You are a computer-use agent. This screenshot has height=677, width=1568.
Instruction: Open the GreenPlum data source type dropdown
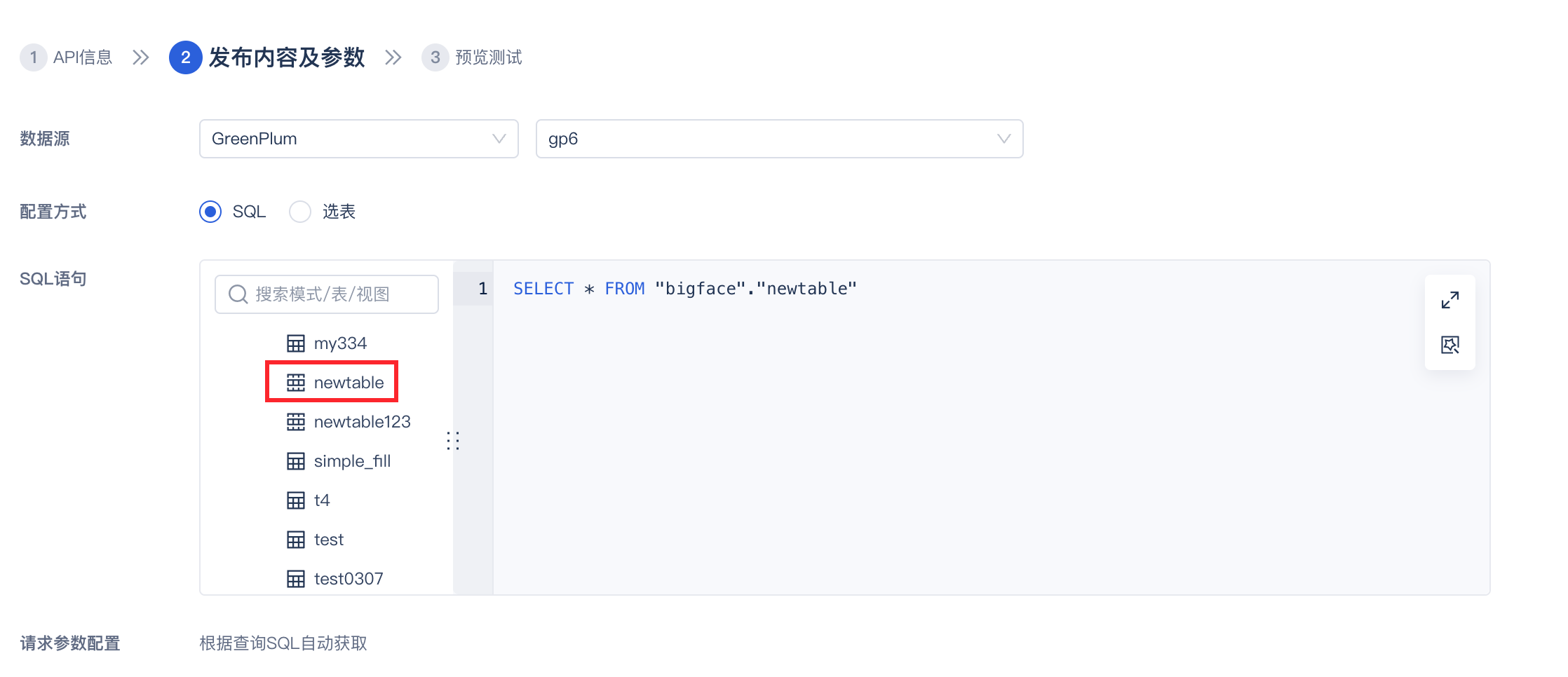point(358,139)
